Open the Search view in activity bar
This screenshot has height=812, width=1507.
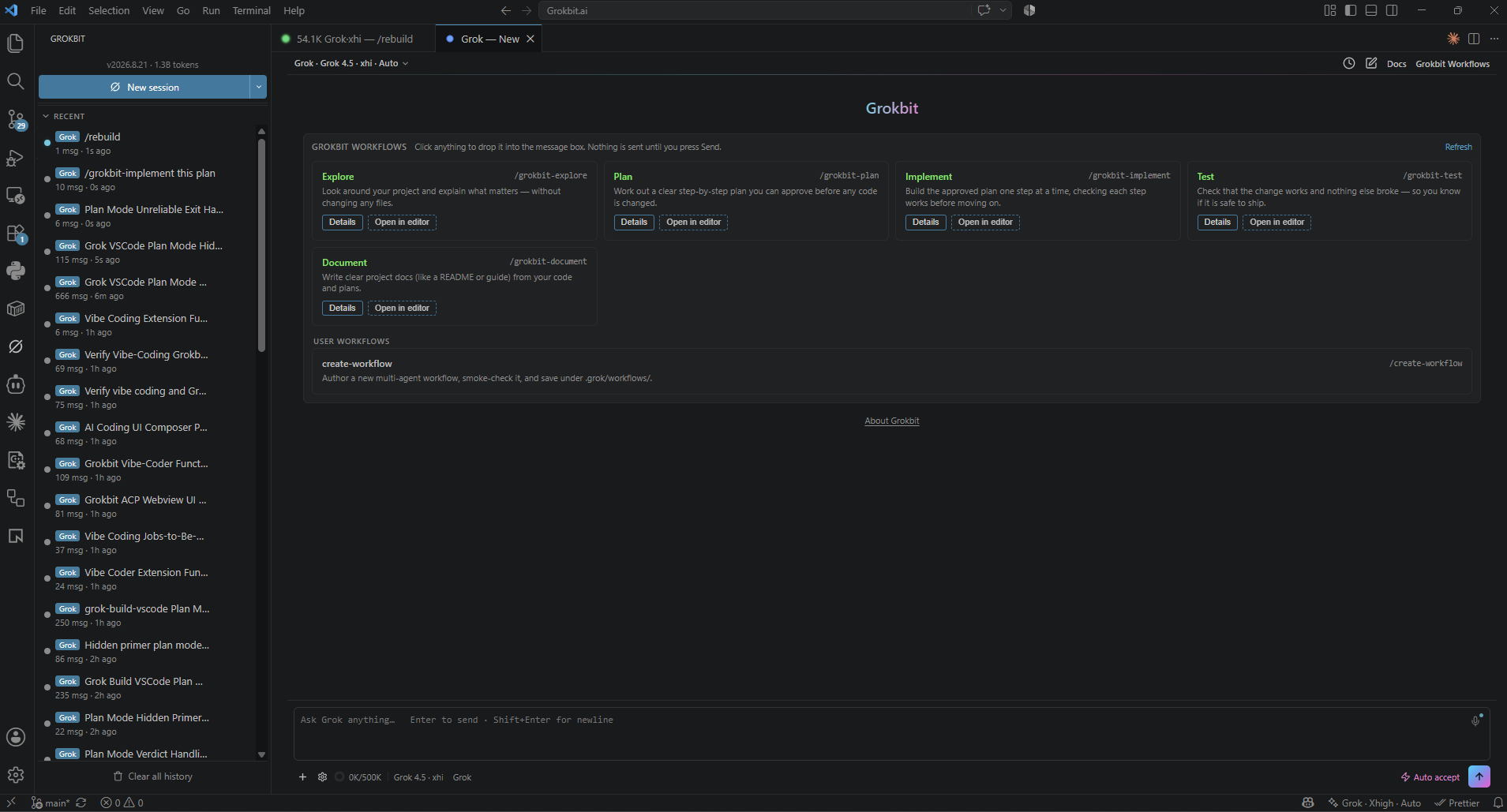[x=16, y=81]
